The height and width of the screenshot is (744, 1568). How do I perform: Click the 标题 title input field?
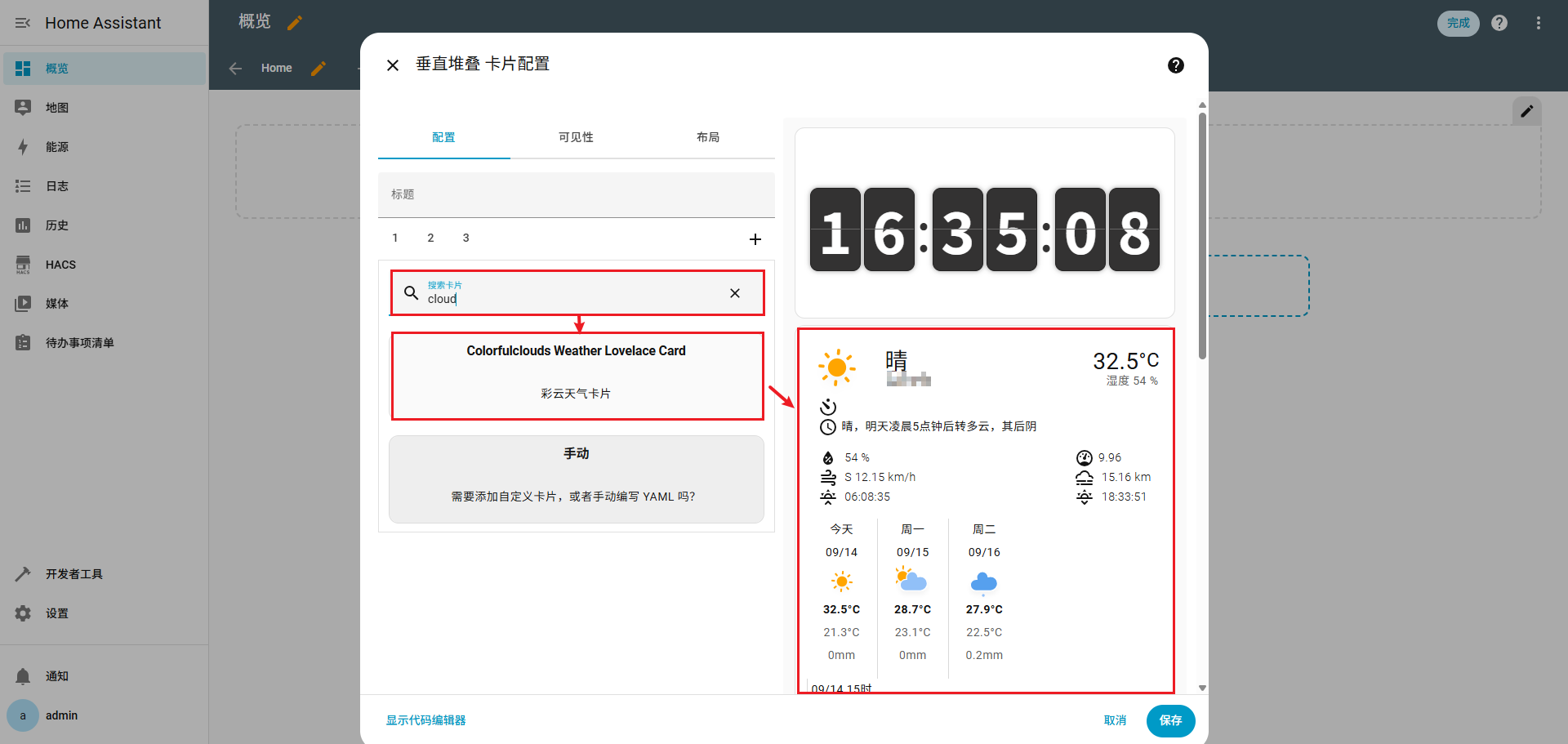tap(576, 194)
